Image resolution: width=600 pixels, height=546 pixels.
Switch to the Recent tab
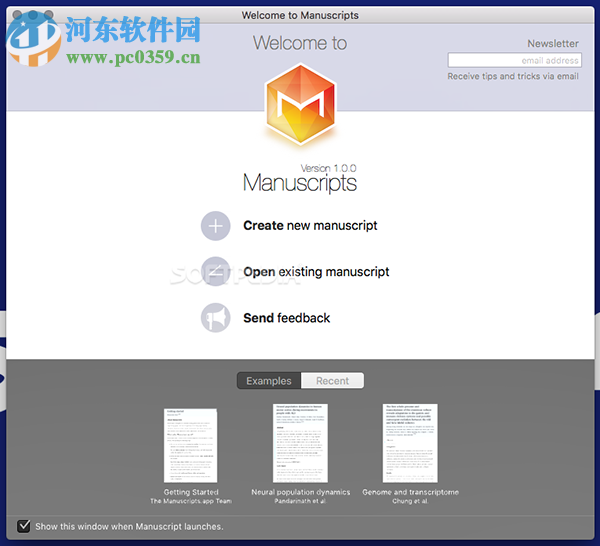click(x=332, y=381)
